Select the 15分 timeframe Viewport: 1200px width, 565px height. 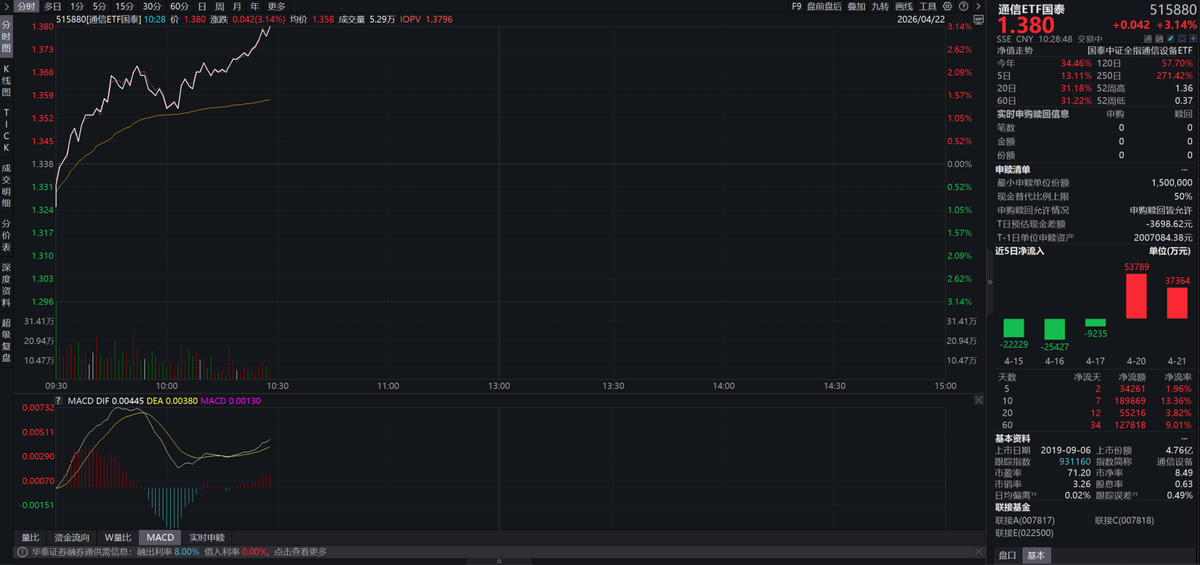tap(124, 6)
